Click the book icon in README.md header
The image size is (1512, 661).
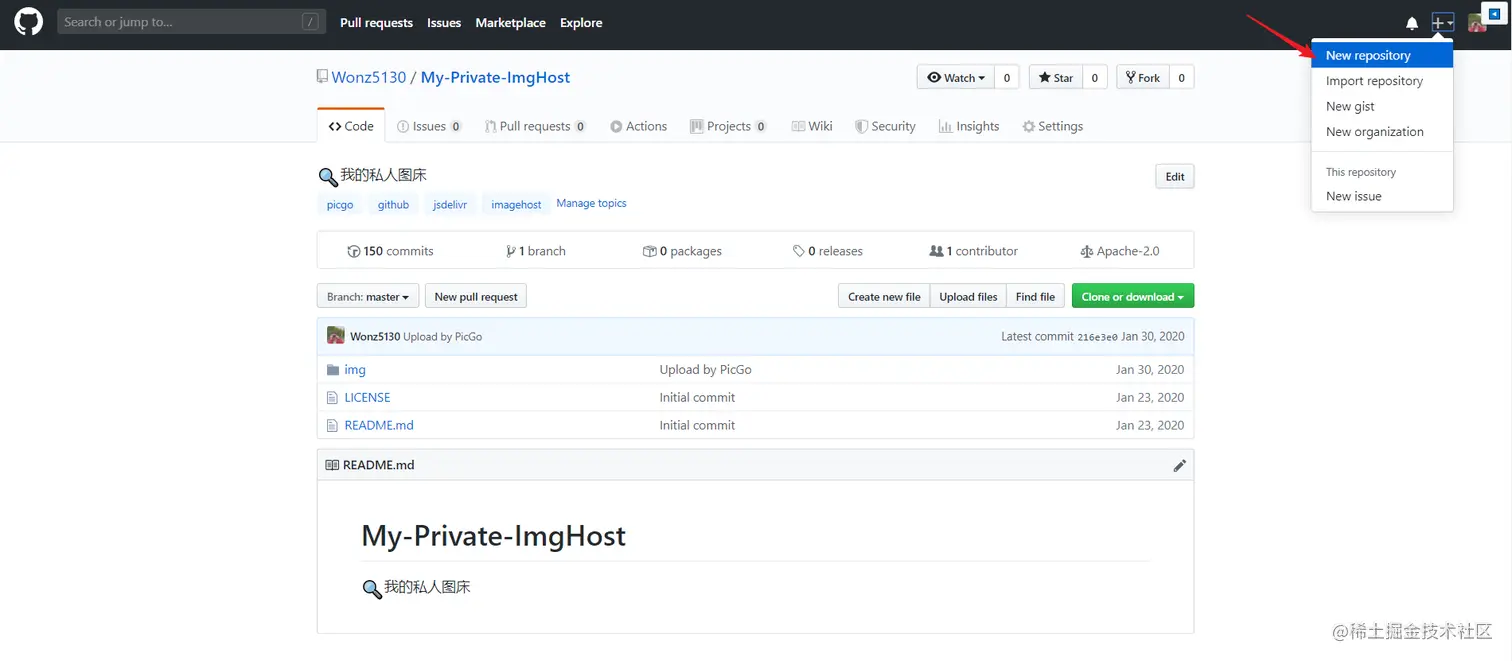(332, 465)
